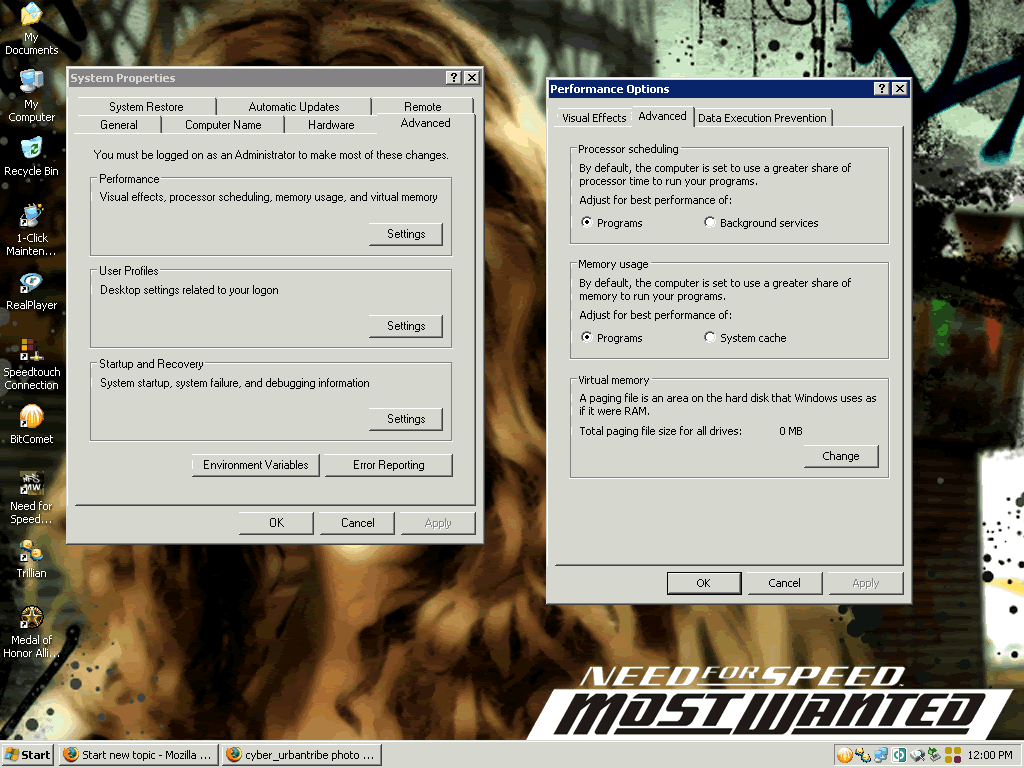This screenshot has width=1024, height=768.
Task: Switch to the Hardware tab
Action: (331, 125)
